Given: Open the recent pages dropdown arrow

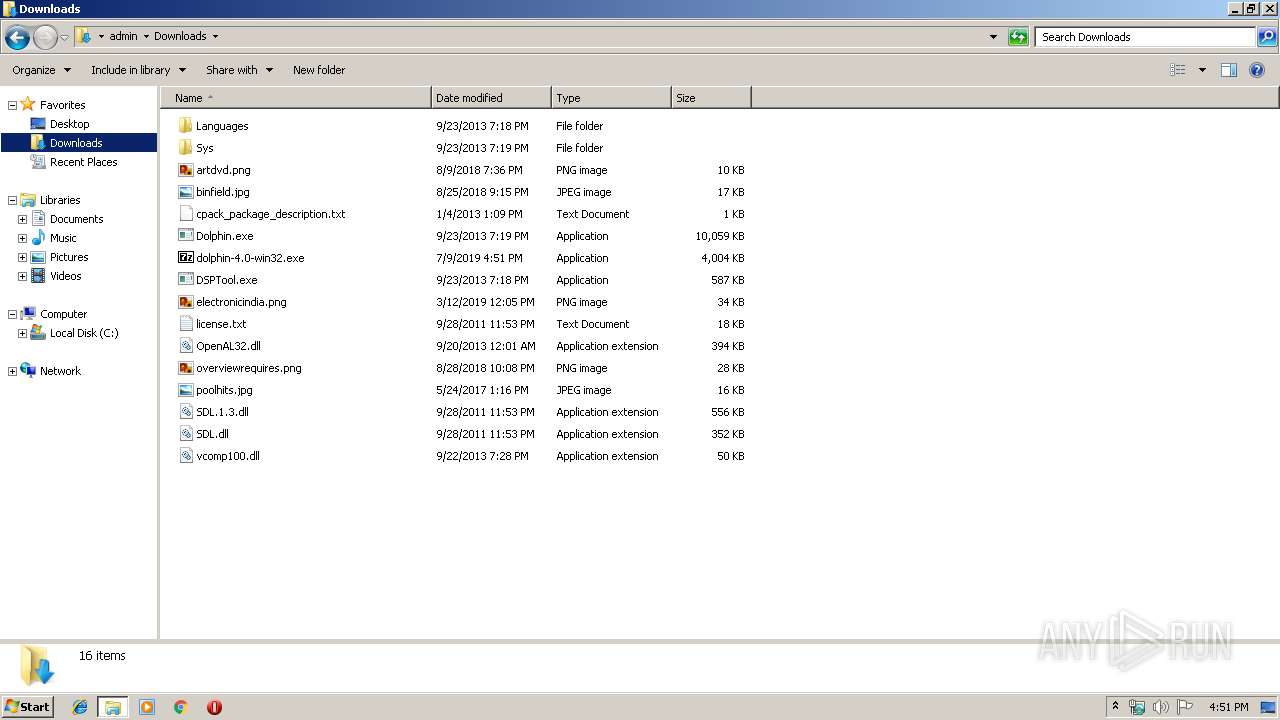Looking at the screenshot, I should [64, 38].
